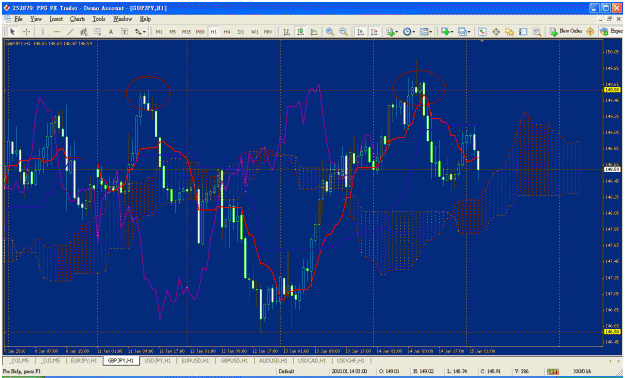
Task: Set timeframe to W1
Action: [254, 32]
